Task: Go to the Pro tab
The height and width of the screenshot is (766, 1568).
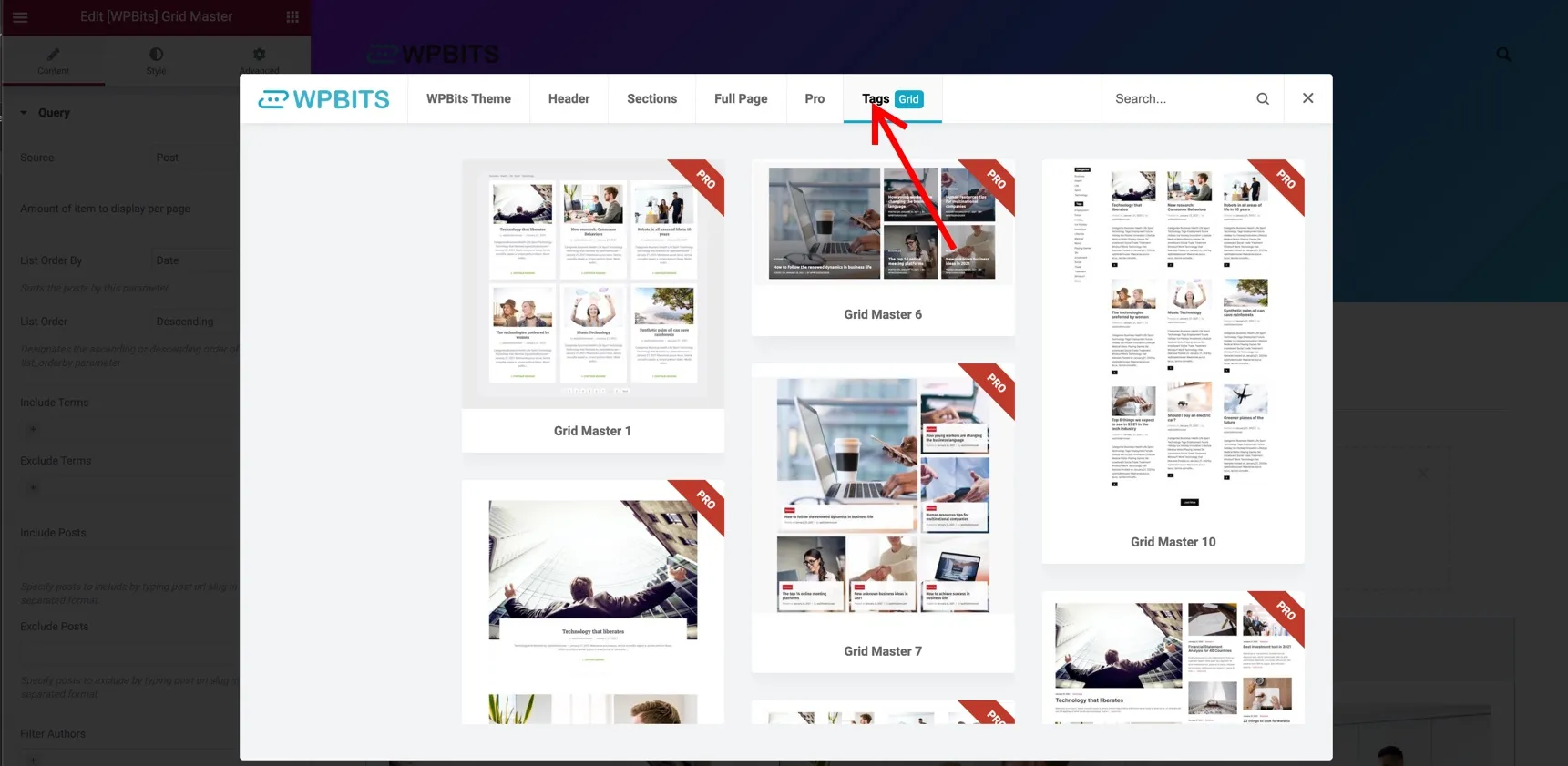Action: coord(815,98)
